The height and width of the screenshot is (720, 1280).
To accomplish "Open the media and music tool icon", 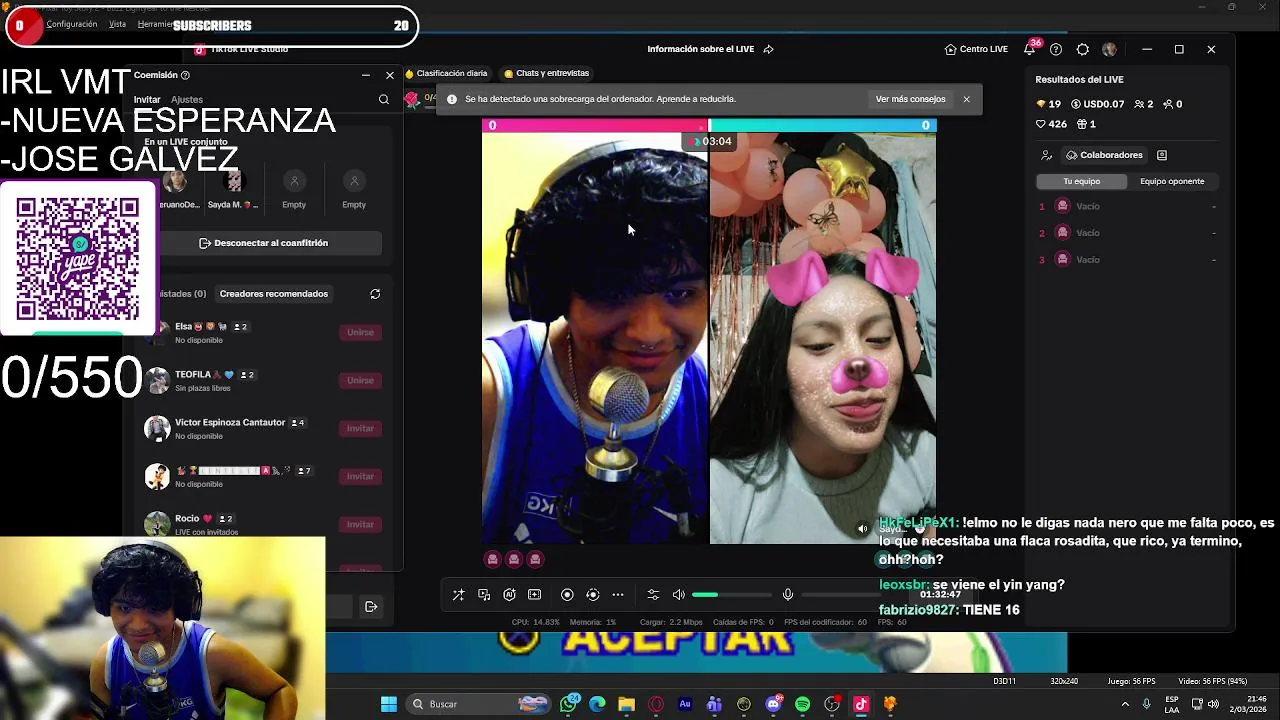I will point(484,595).
